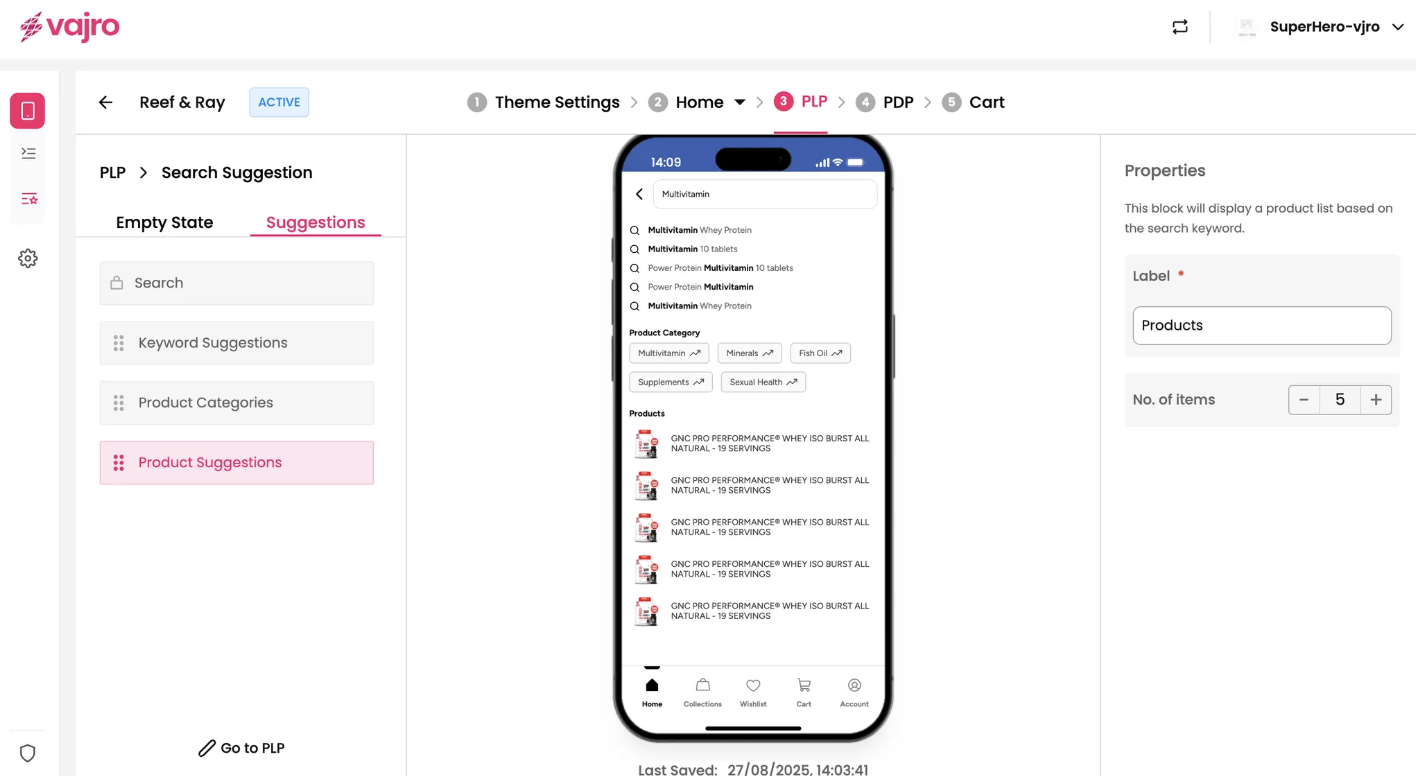Expand the SuperHero-vjro account dropdown
This screenshot has width=1416, height=776.
[x=1398, y=27]
